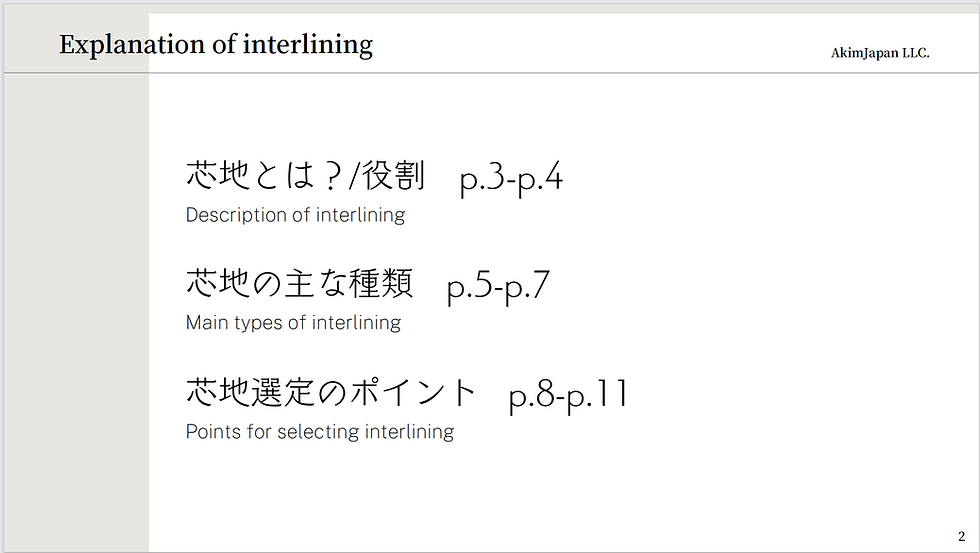The image size is (980, 553).
Task: Click the AkimJapan LLC. company name
Action: [x=880, y=53]
